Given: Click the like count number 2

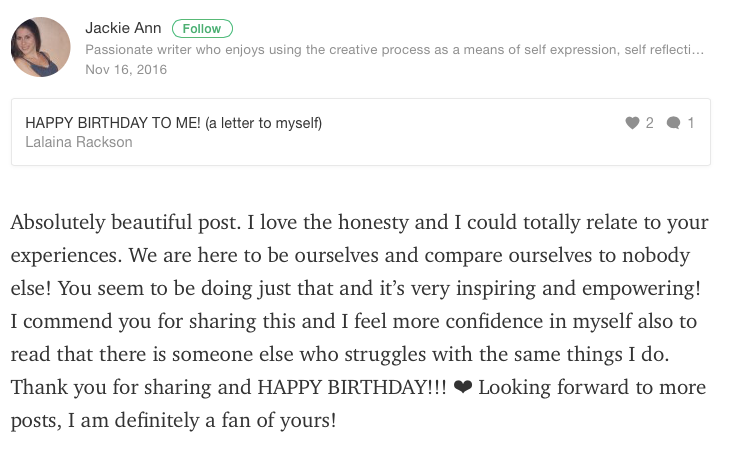Looking at the screenshot, I should pyautogui.click(x=649, y=123).
